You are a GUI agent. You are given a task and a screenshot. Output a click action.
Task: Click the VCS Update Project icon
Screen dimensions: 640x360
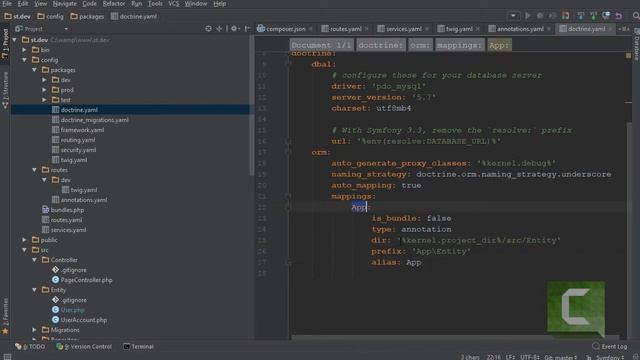click(x=580, y=16)
